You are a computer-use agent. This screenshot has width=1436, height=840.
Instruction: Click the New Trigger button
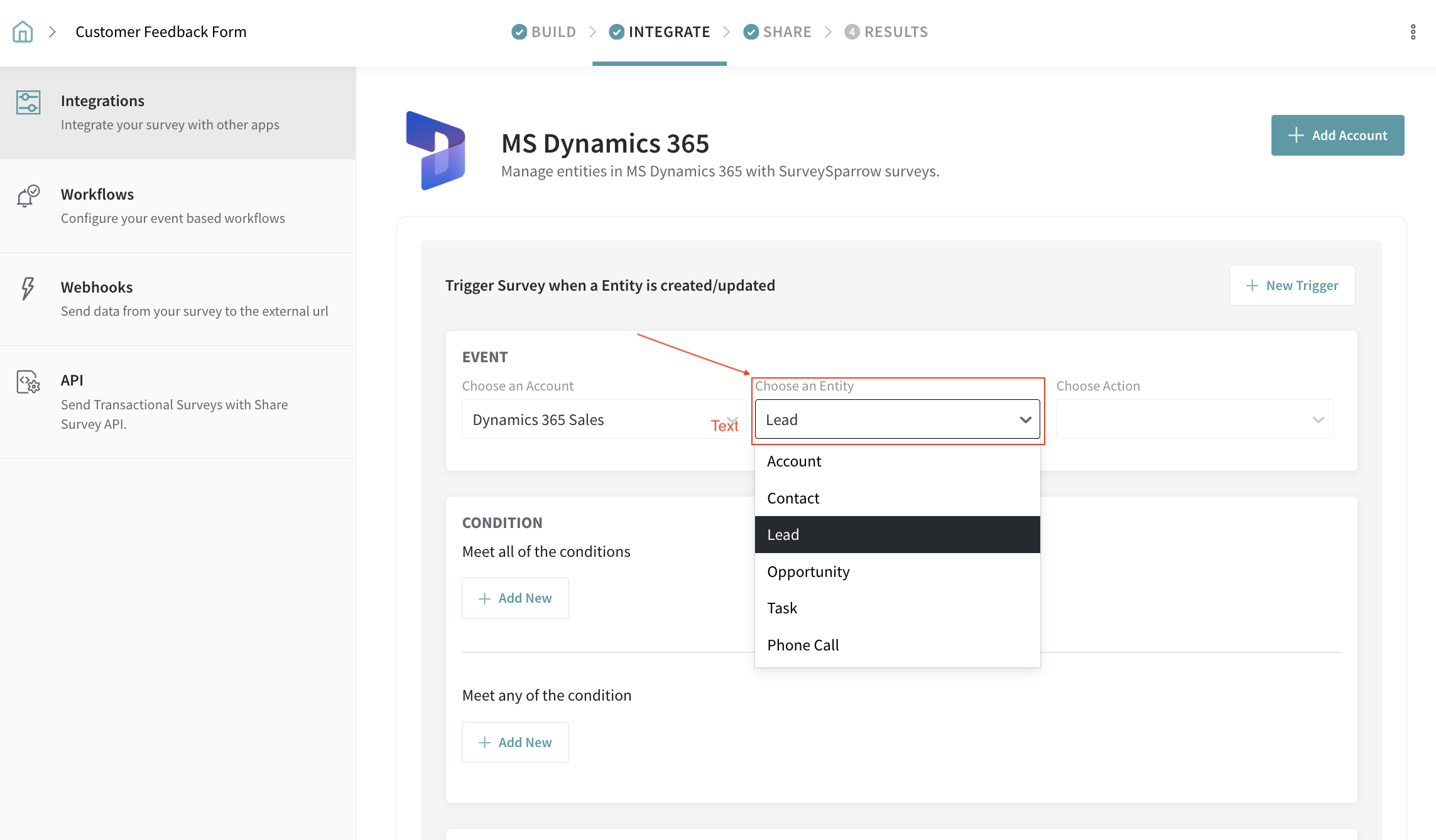tap(1292, 286)
